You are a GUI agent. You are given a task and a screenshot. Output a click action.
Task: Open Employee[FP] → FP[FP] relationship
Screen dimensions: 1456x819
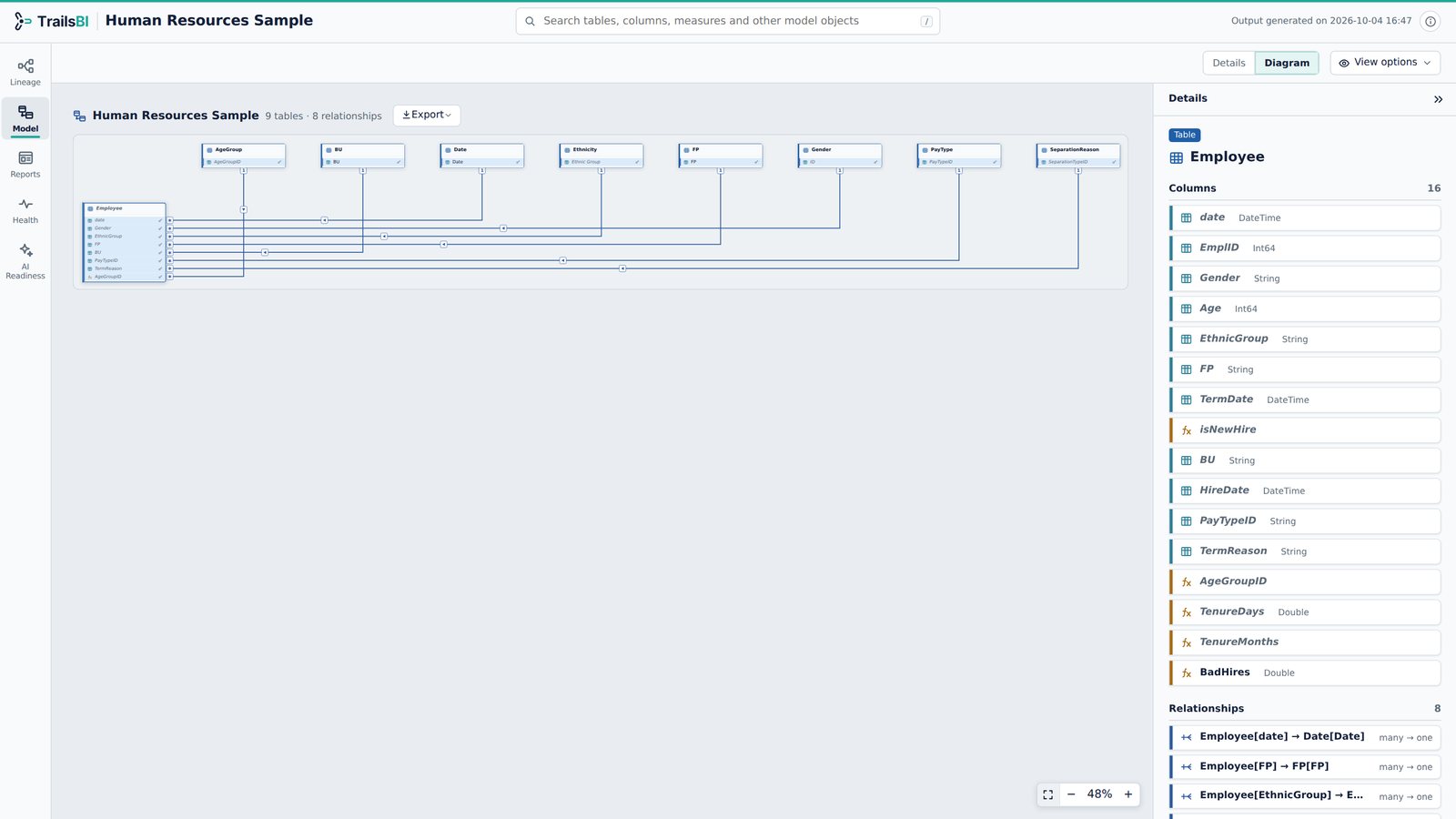tap(1305, 766)
